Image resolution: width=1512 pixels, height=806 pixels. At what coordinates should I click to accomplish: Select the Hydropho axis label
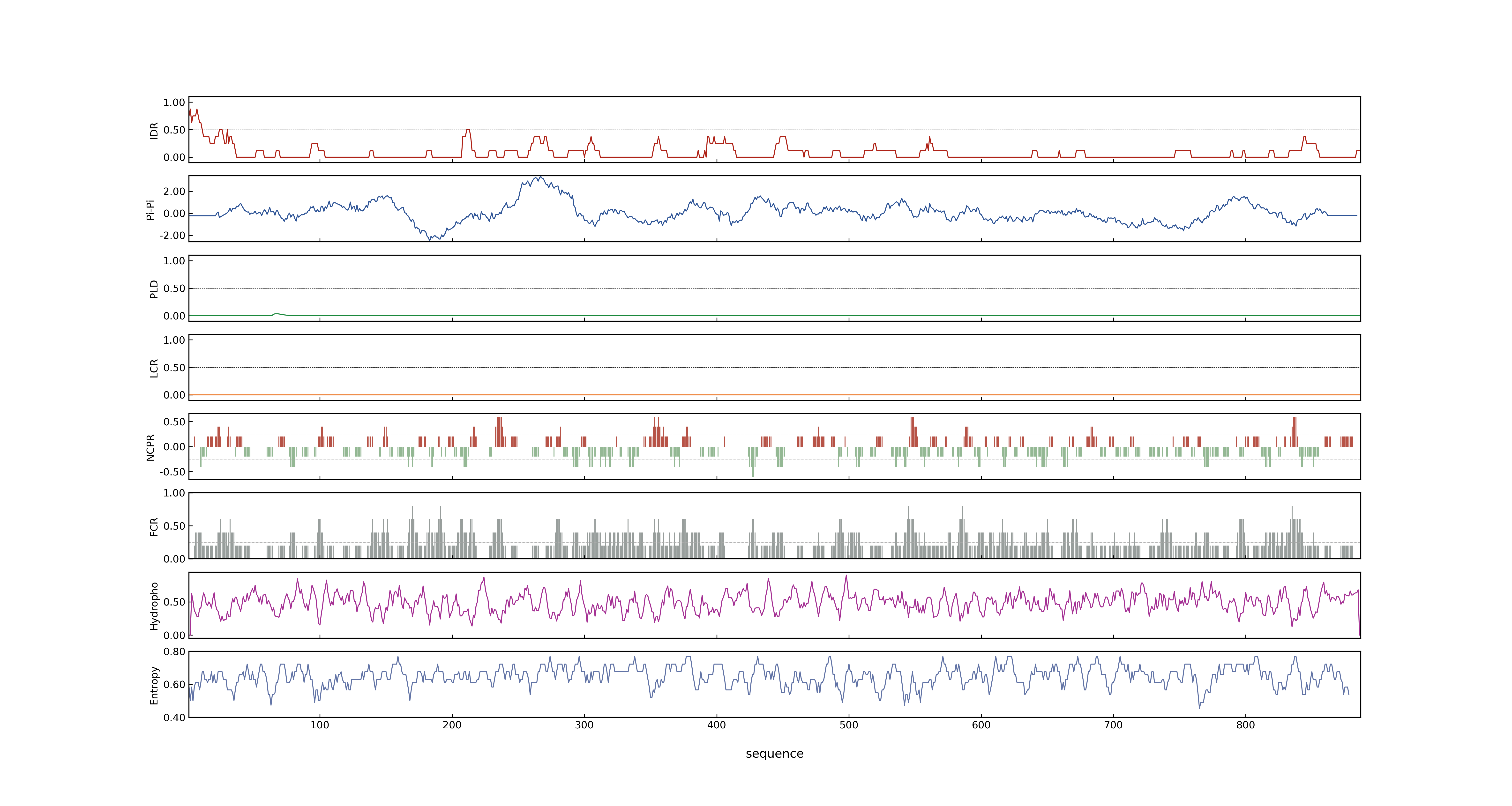(154, 606)
